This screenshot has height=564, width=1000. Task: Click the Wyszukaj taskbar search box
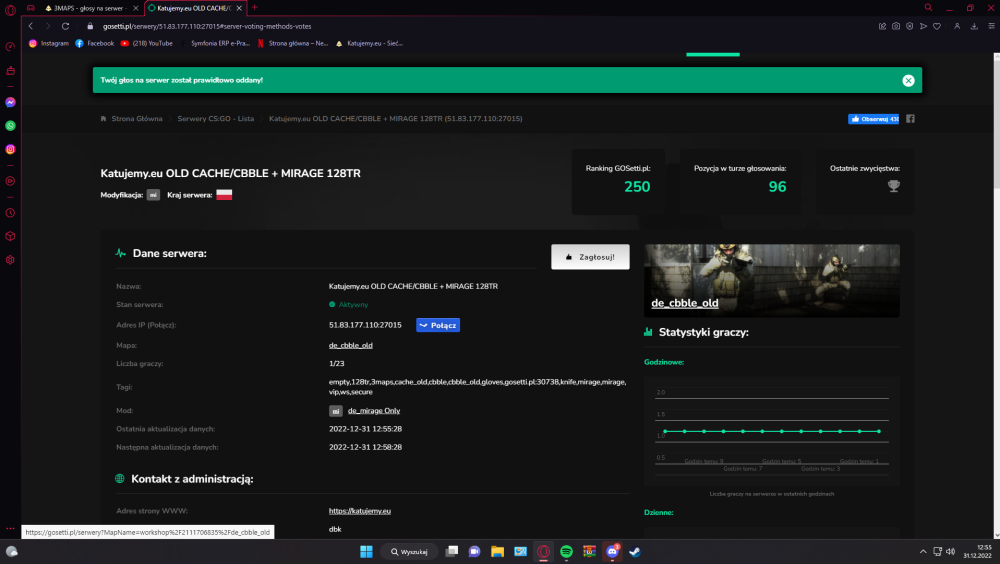(409, 551)
